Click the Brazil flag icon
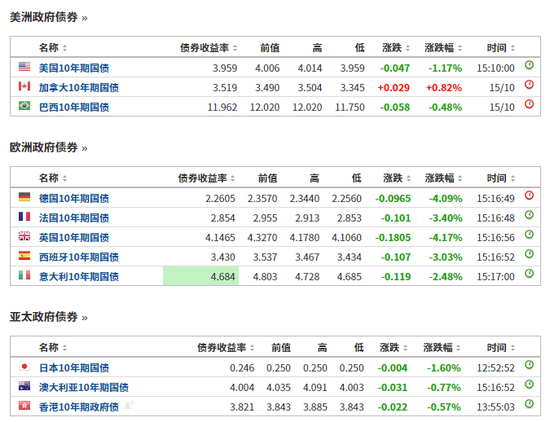Screen dimensions: 550x422 click(24, 105)
